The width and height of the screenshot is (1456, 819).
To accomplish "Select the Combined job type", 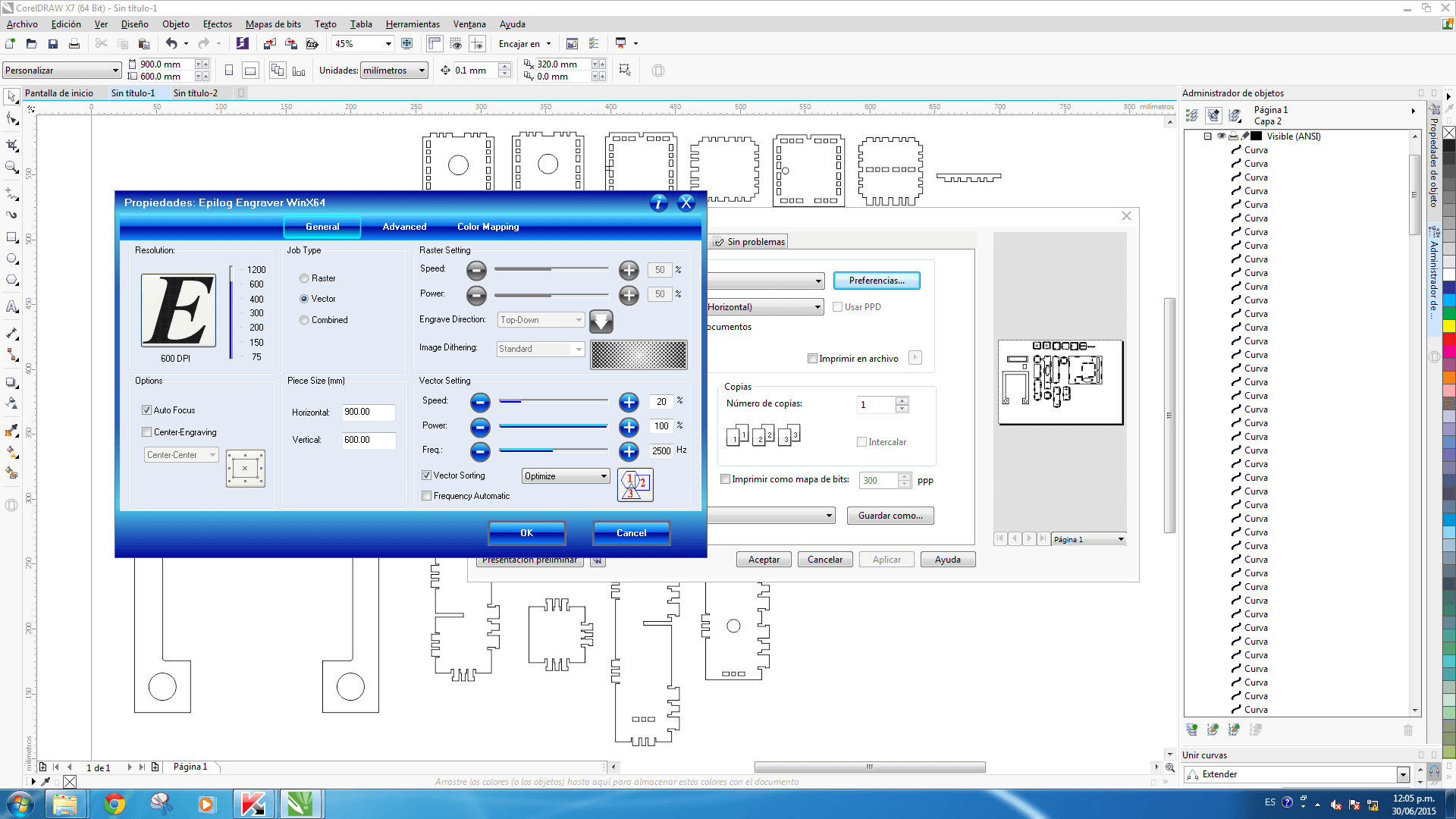I will point(304,320).
